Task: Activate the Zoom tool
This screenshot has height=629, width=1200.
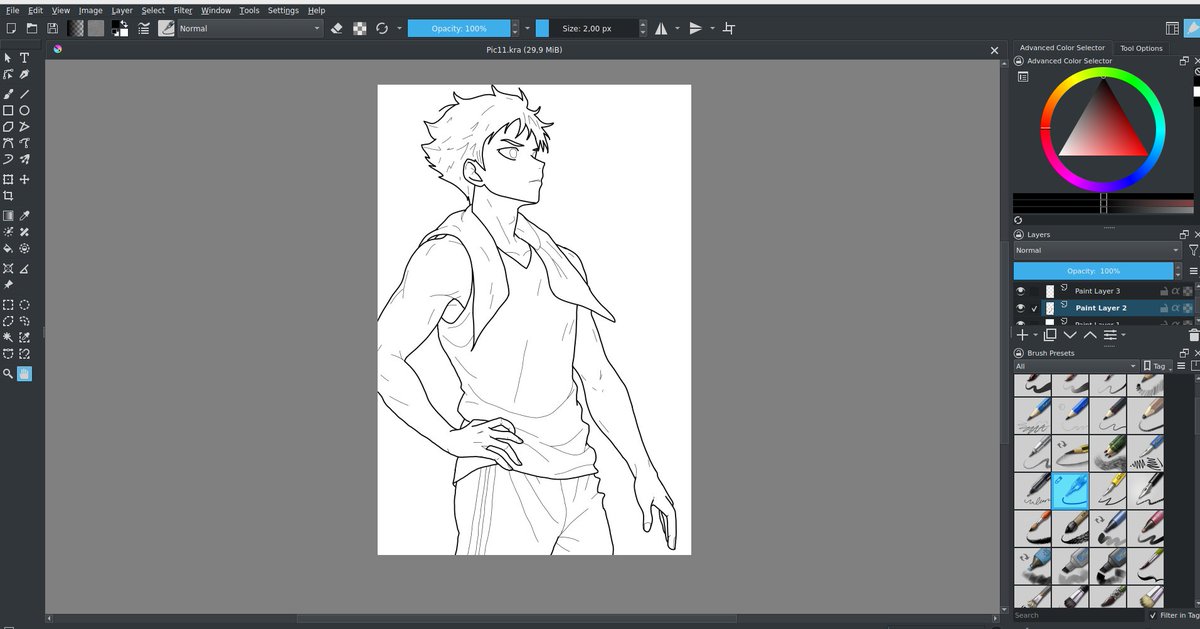Action: [x=8, y=373]
